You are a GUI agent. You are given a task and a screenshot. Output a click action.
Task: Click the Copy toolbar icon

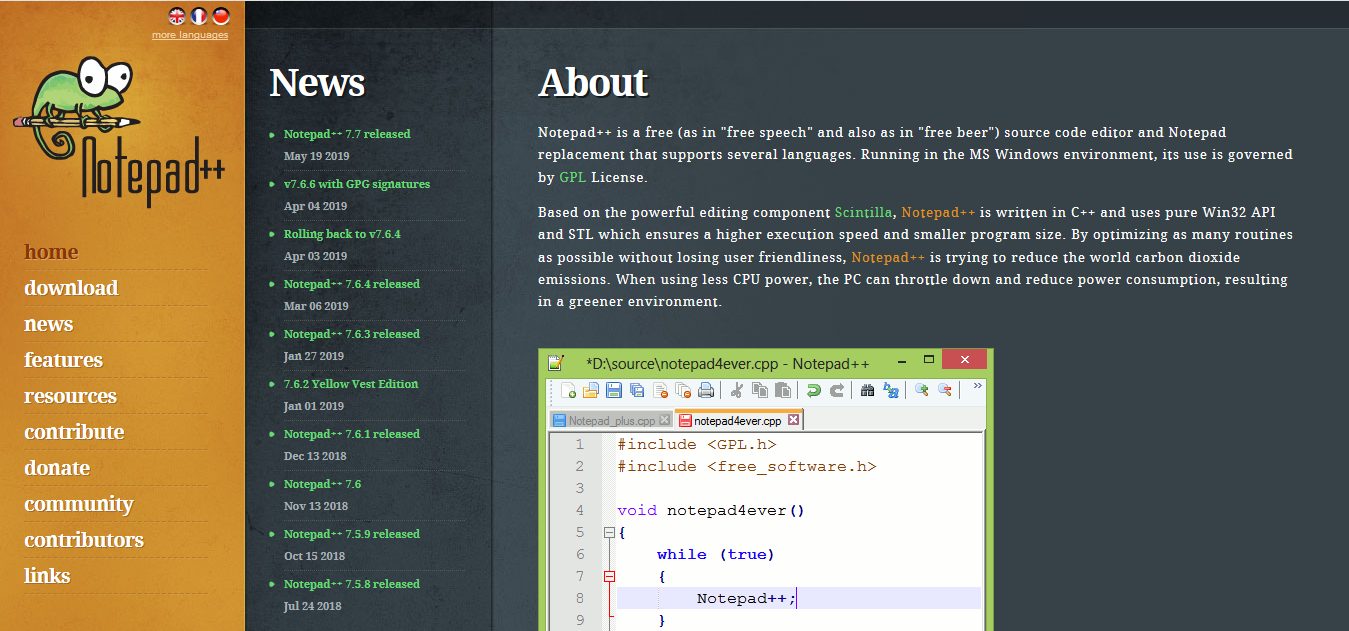tap(760, 390)
